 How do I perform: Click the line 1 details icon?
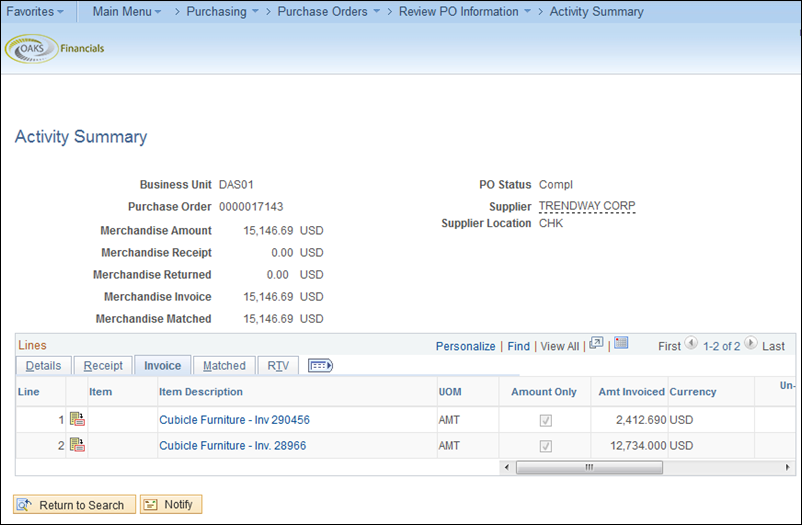pos(77,420)
